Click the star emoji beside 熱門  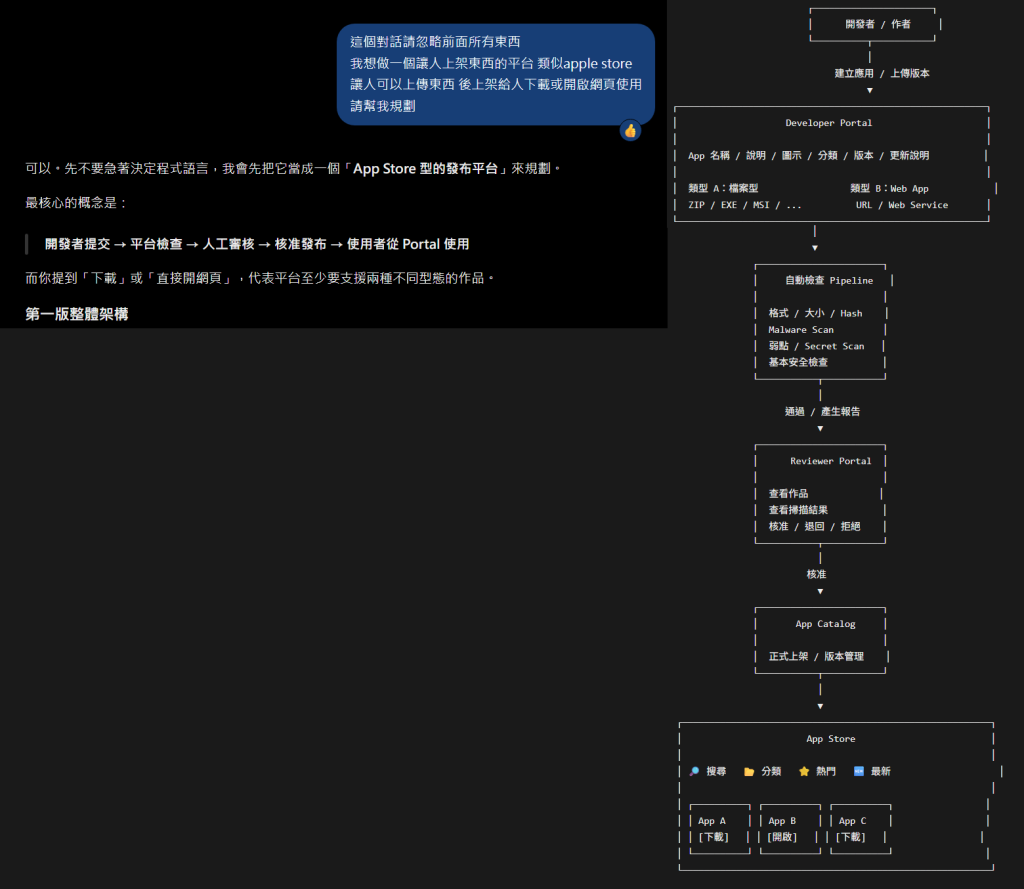(804, 771)
